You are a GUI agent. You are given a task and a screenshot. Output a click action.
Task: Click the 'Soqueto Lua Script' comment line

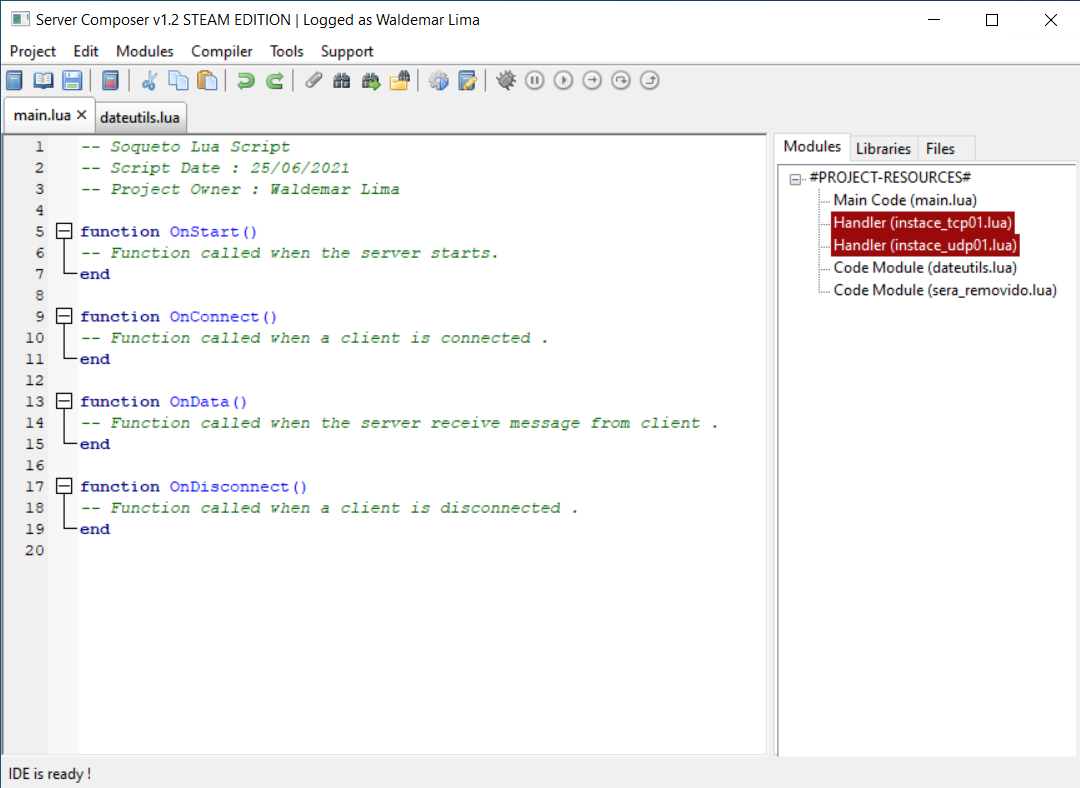185,147
